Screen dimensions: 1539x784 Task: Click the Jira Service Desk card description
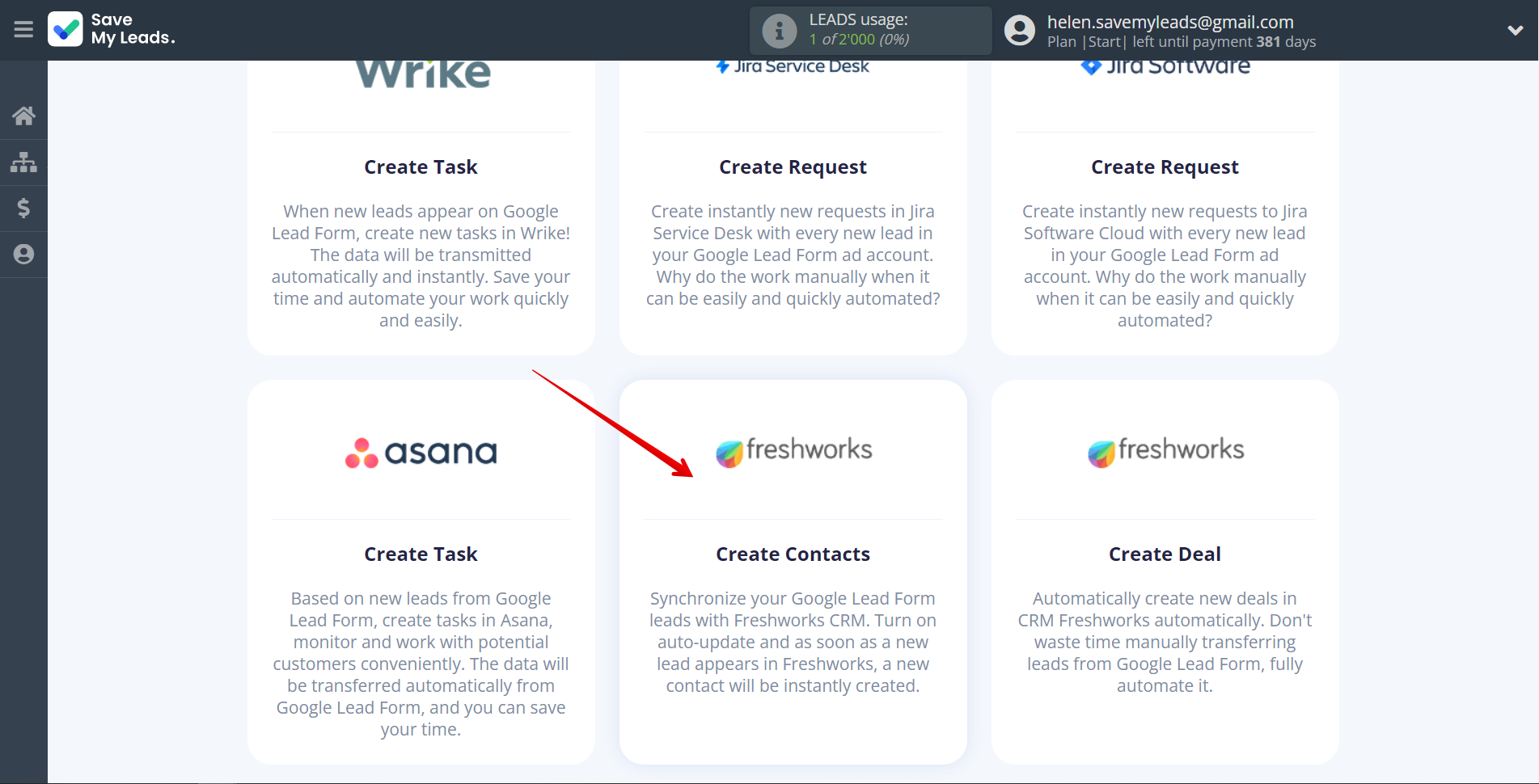coord(793,255)
